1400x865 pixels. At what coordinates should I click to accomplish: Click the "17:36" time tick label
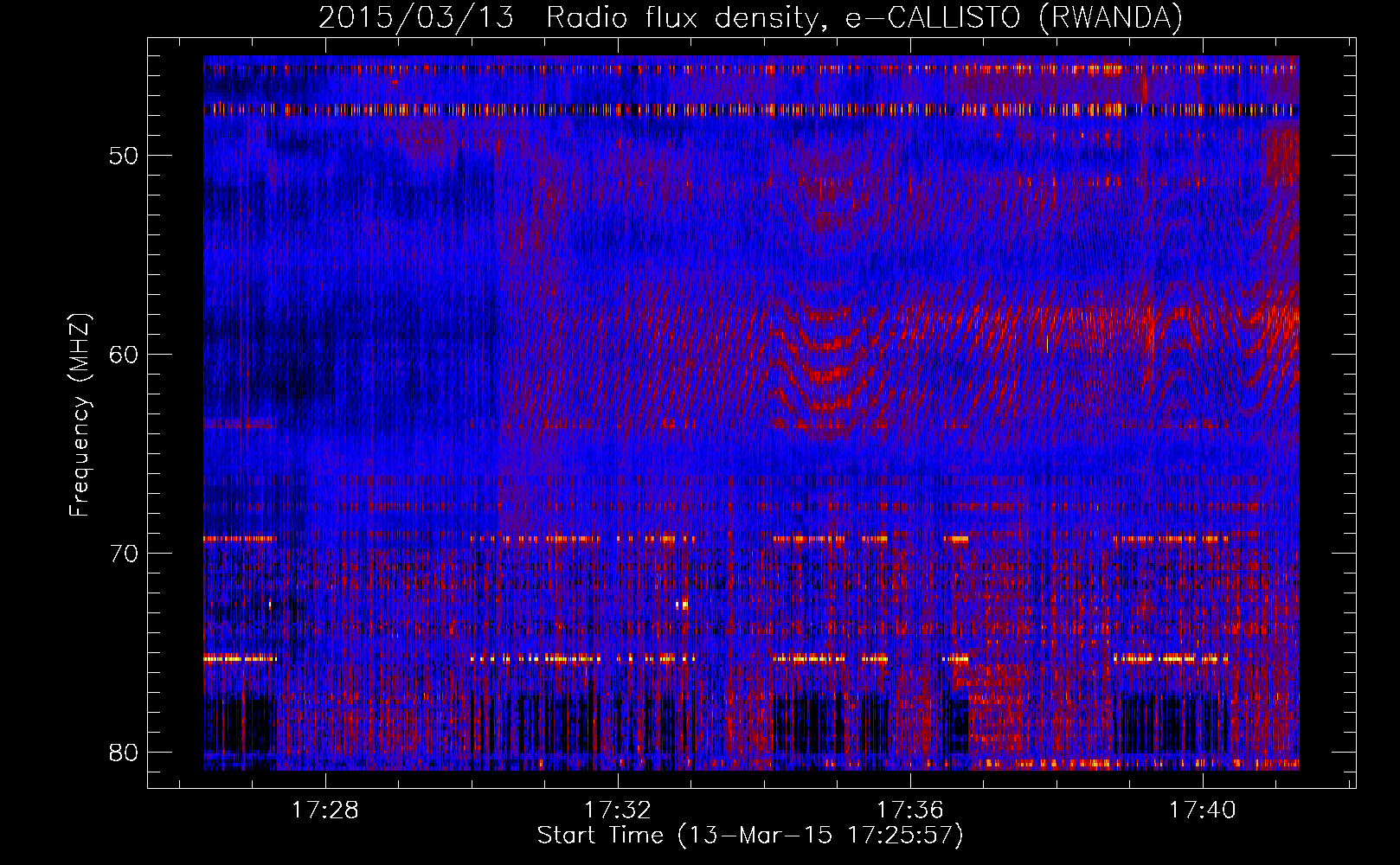click(910, 811)
